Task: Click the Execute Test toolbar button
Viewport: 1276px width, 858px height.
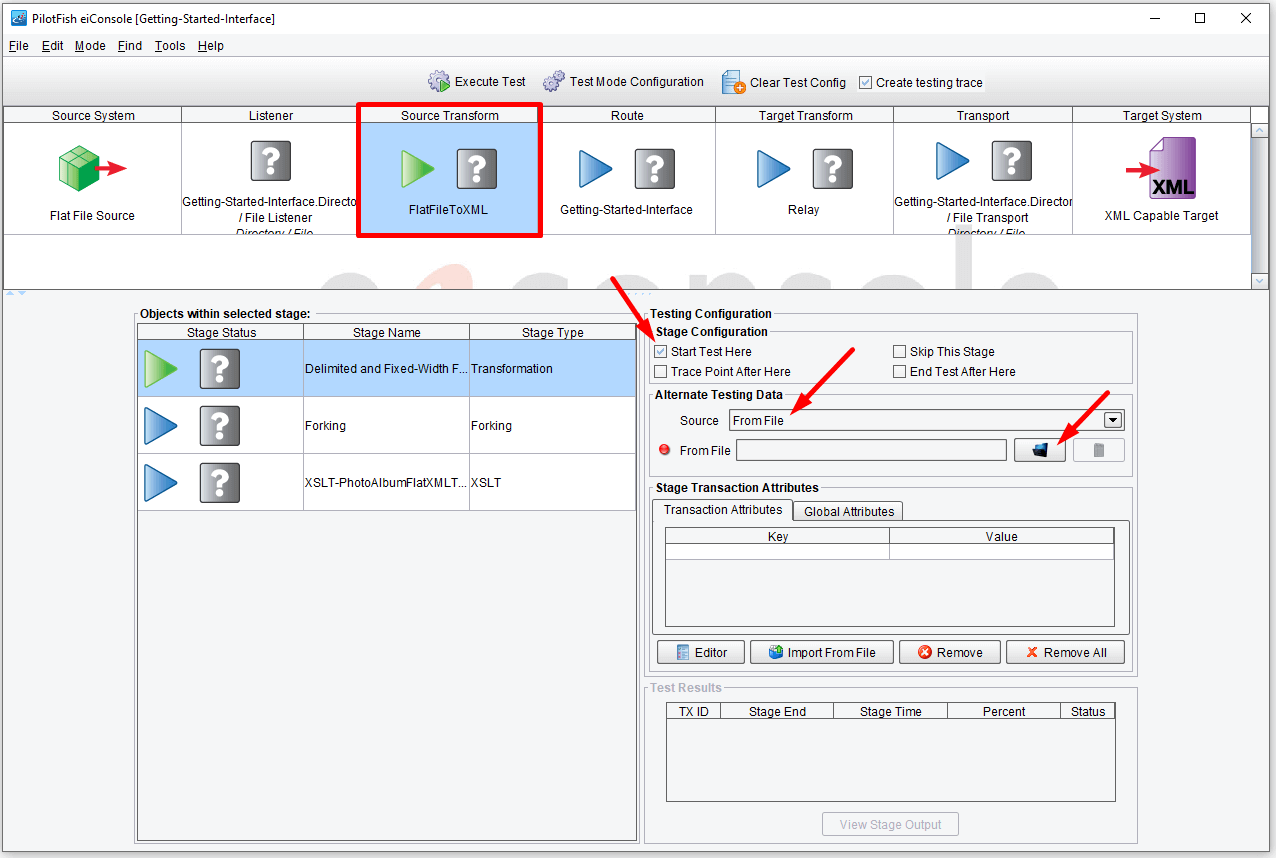Action: [477, 82]
